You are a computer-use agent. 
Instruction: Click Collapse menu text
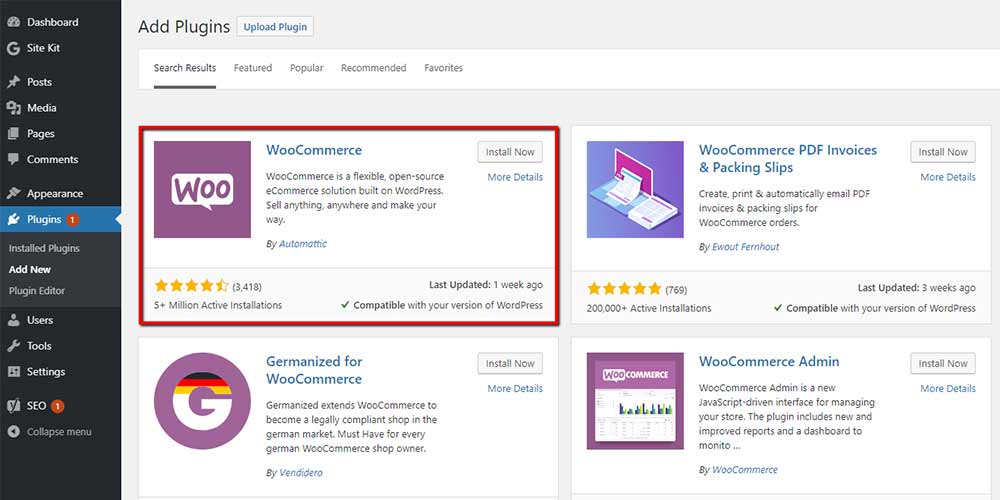[59, 432]
